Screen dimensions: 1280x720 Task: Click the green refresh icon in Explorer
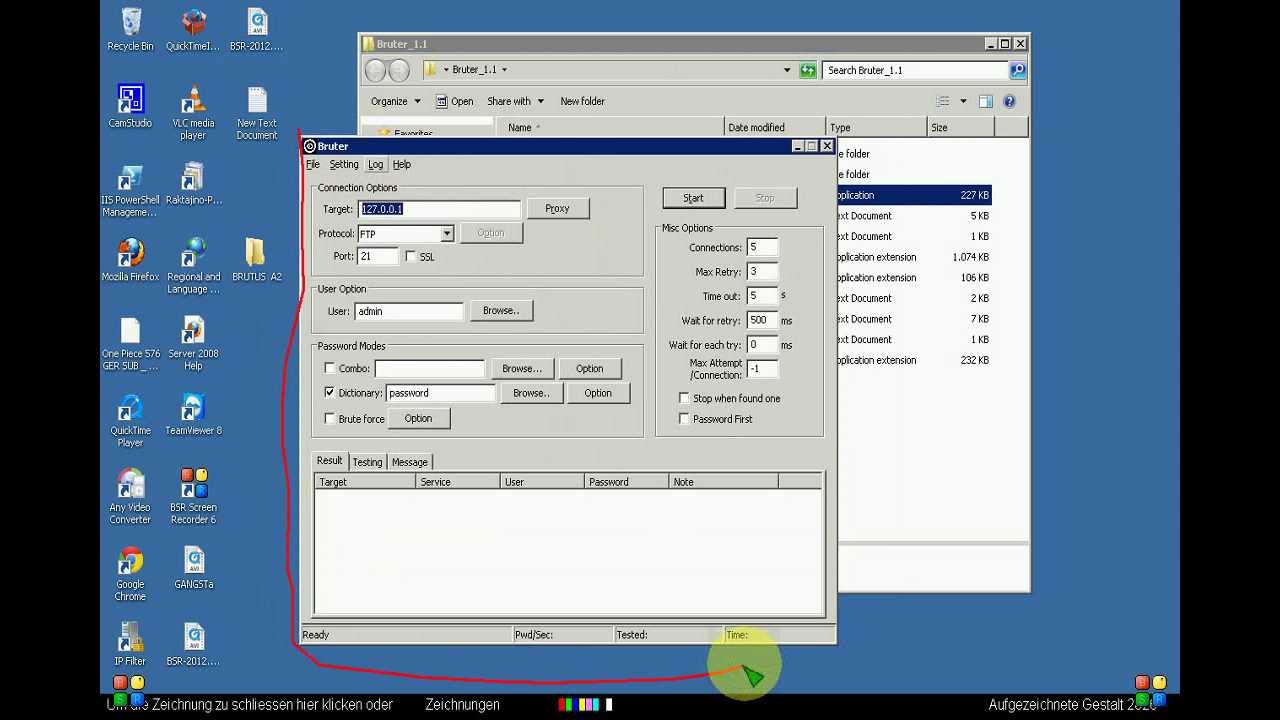808,70
